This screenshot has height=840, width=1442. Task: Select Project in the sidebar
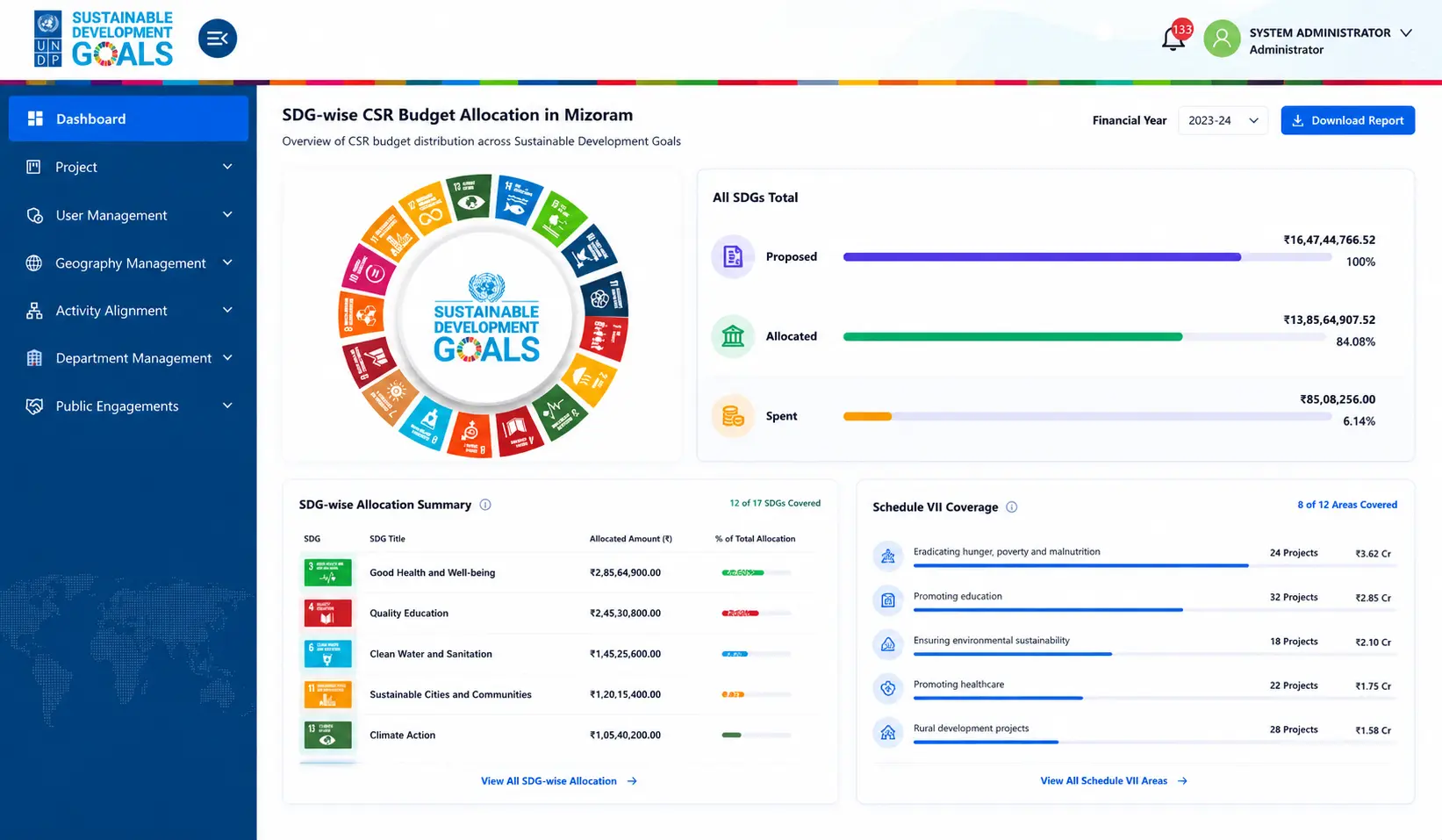click(128, 167)
